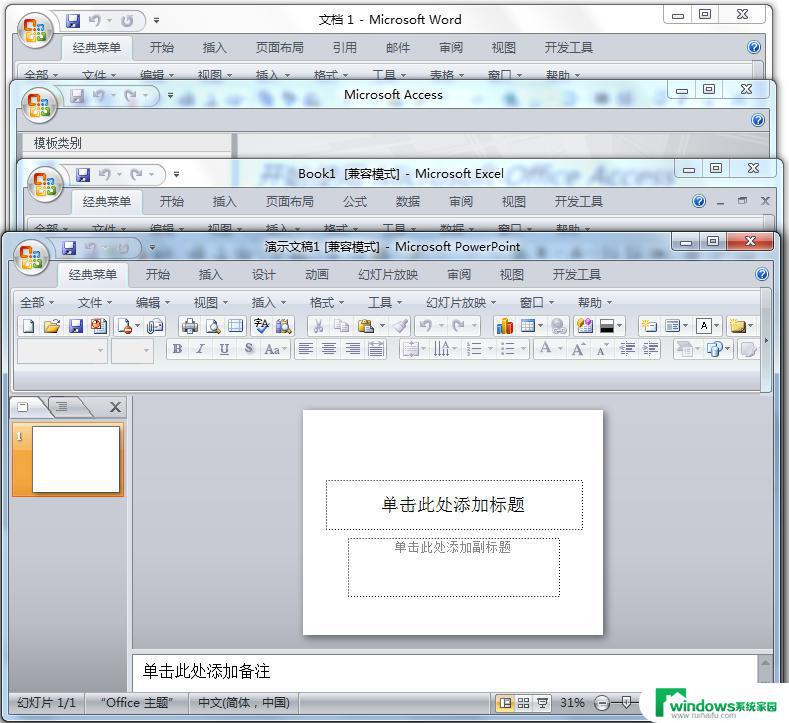Click the Cut scissors icon in PowerPoint
789x723 pixels.
pos(318,326)
